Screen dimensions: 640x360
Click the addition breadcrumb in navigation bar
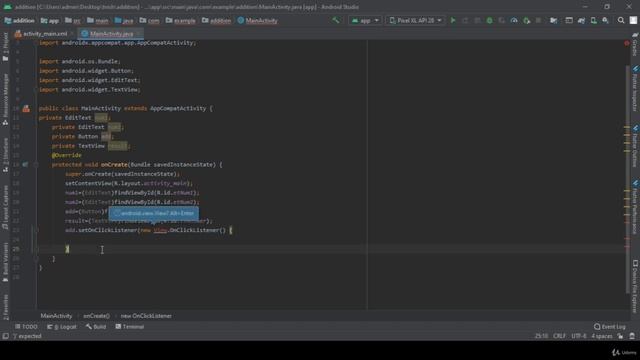pyautogui.click(x=20, y=20)
